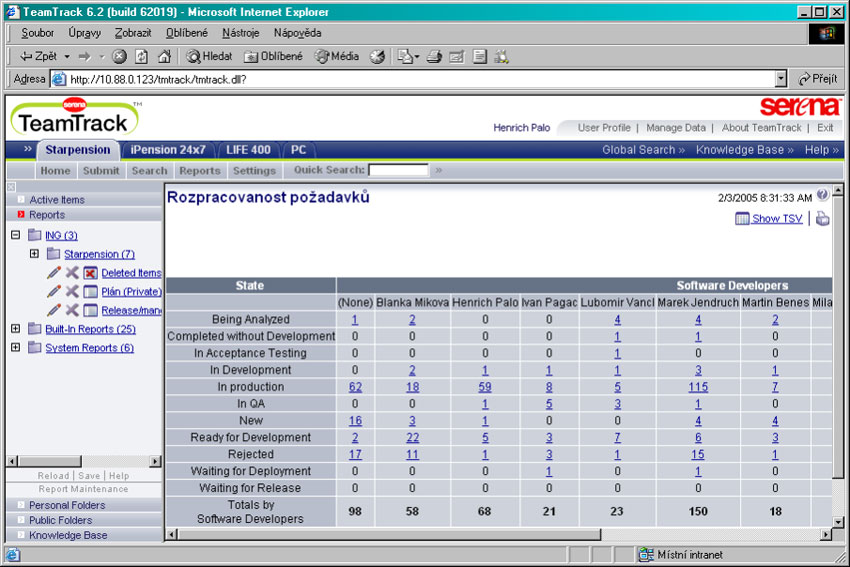Image resolution: width=850 pixels, height=567 pixels.
Task: Click the report vertical scrollbar down arrow
Action: pyautogui.click(x=838, y=523)
